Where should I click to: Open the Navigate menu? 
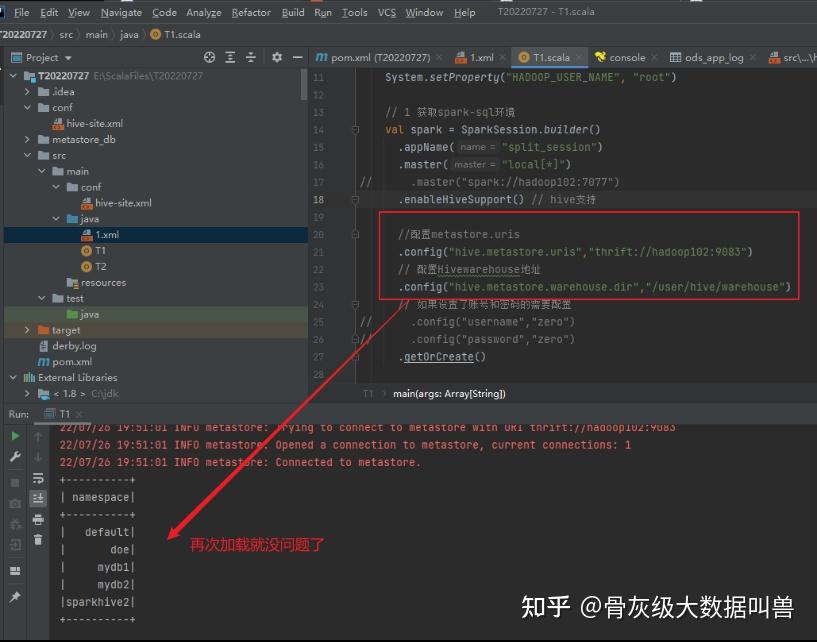click(x=121, y=13)
